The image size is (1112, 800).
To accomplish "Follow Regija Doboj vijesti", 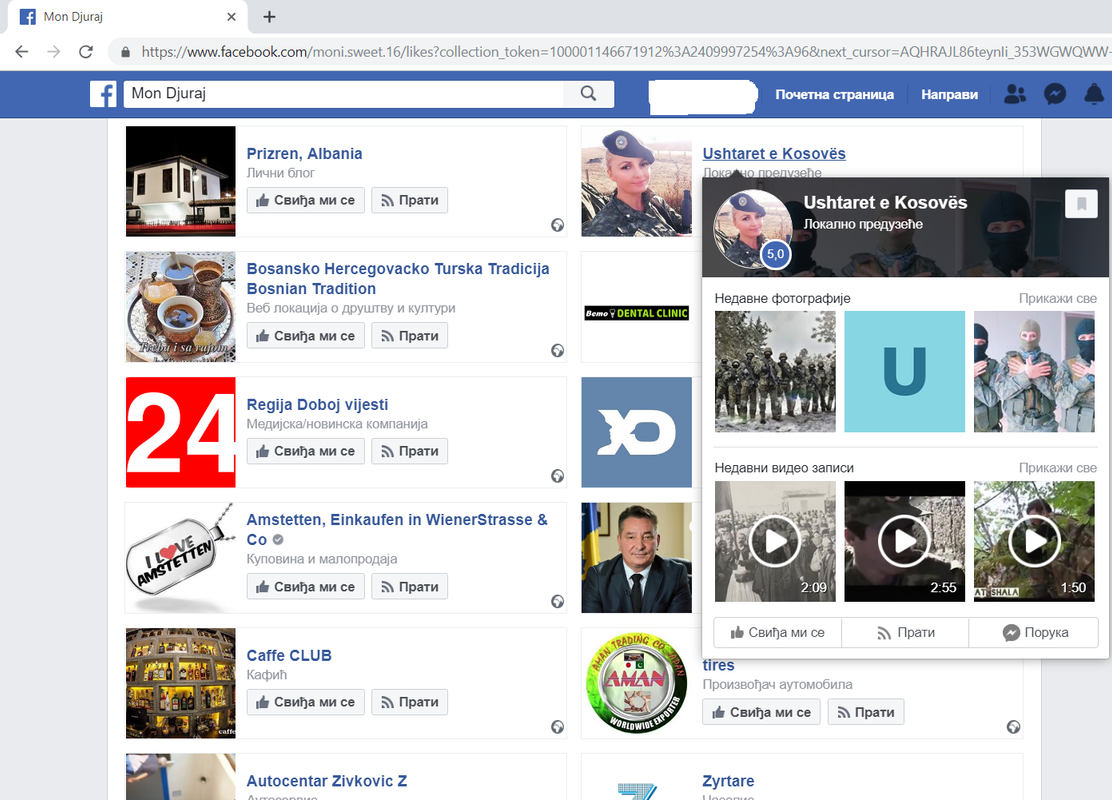I will (409, 451).
